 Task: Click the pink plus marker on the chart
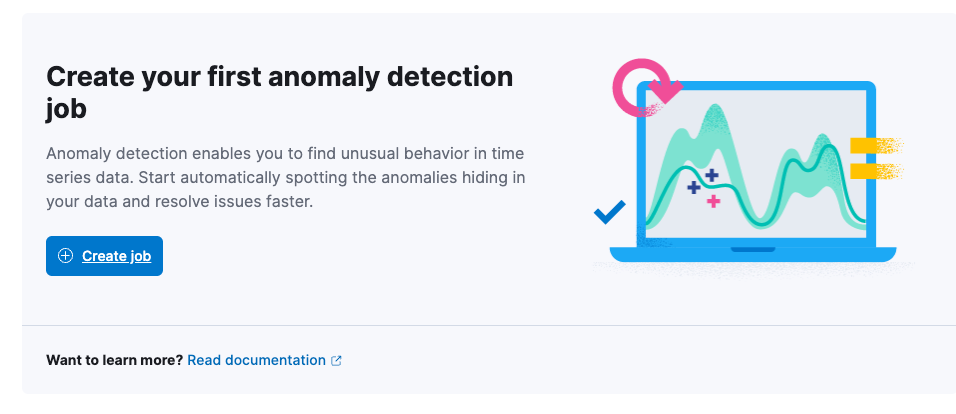[713, 201]
